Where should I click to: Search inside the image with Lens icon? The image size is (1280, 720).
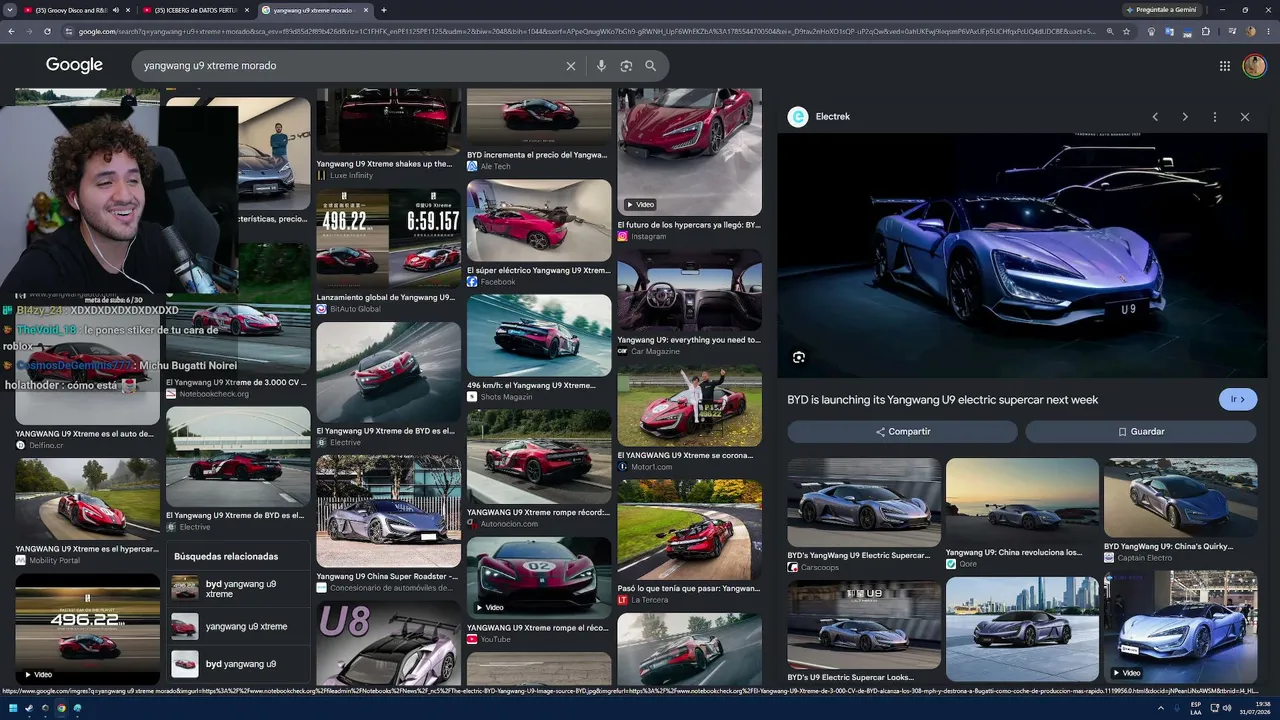(x=798, y=357)
